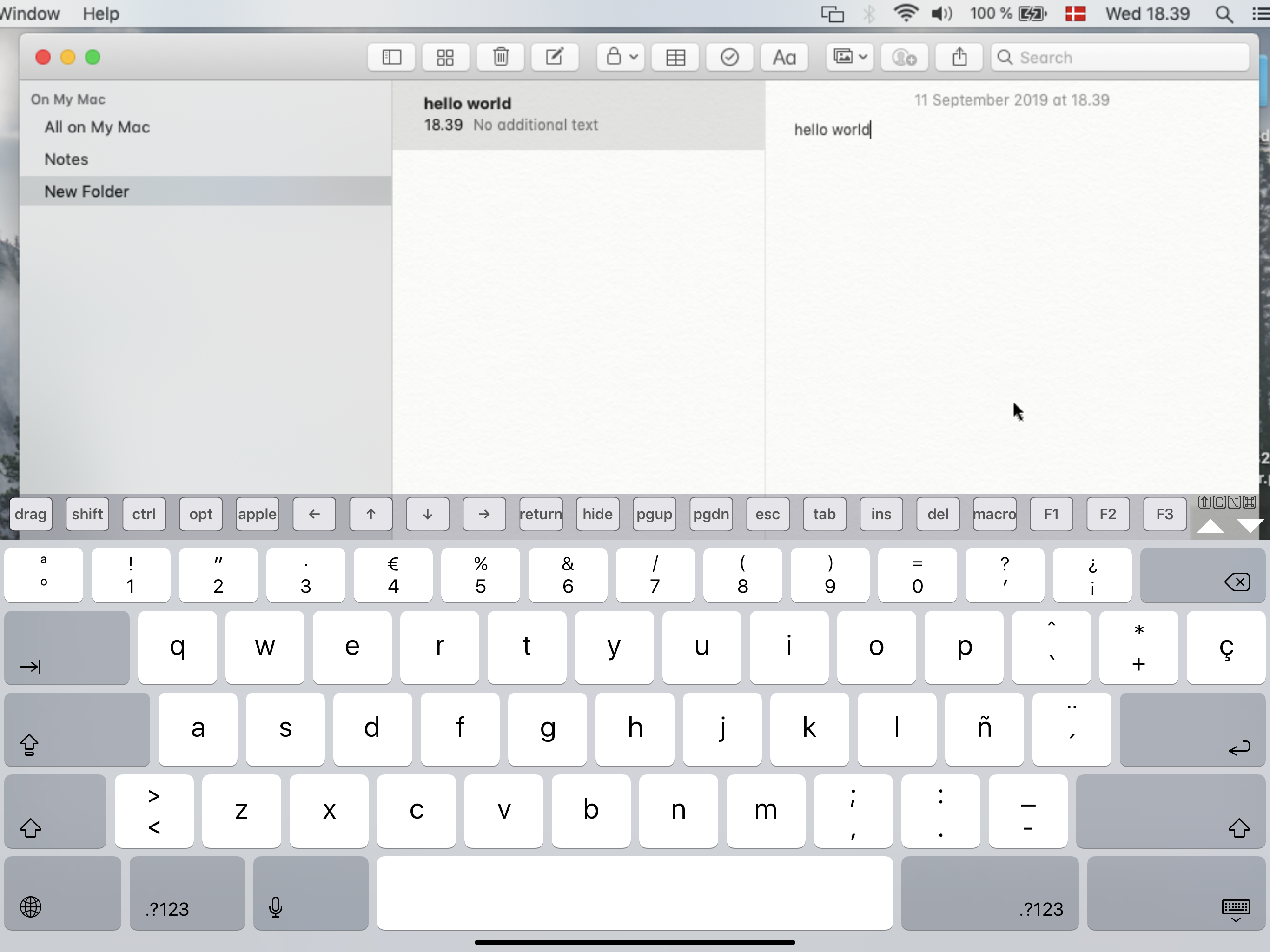Open the volume control in menu bar

(942, 13)
